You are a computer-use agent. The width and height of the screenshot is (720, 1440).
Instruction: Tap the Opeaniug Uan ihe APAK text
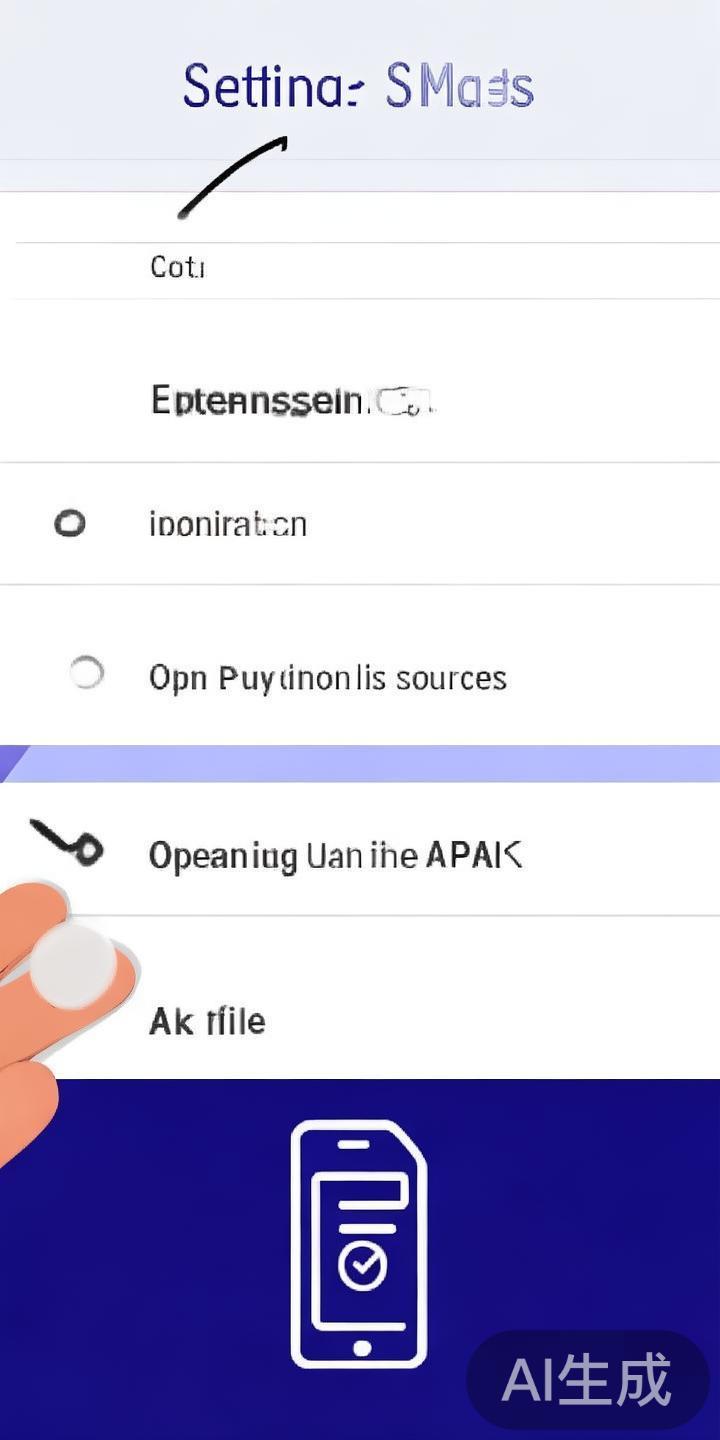[335, 856]
